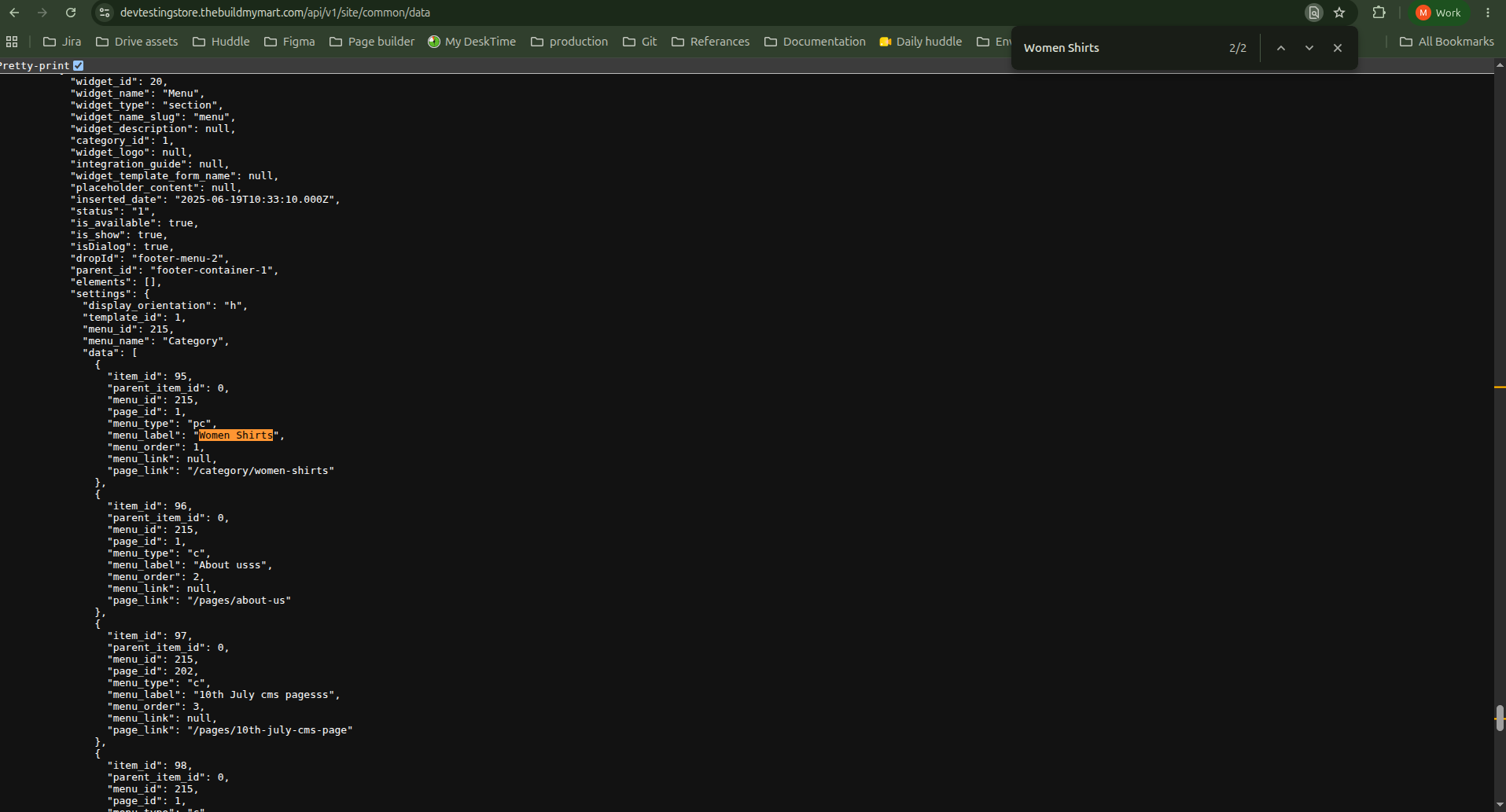The image size is (1506, 812).
Task: Open the My DeskTime bookmark
Action: (472, 42)
